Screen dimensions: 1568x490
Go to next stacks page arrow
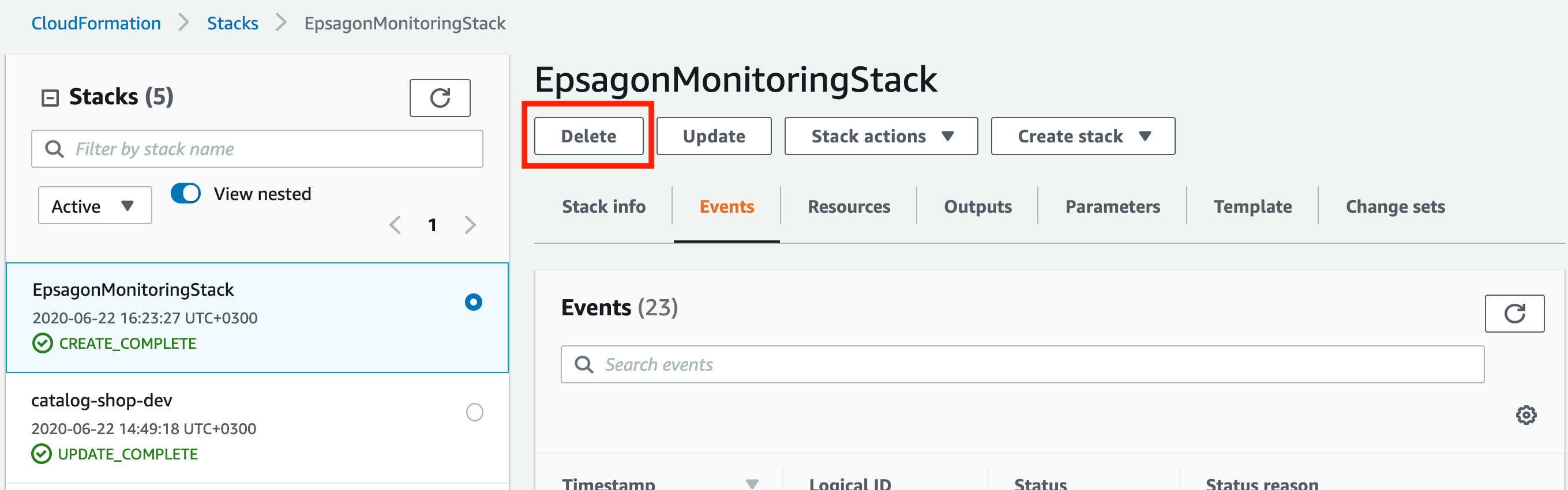470,225
